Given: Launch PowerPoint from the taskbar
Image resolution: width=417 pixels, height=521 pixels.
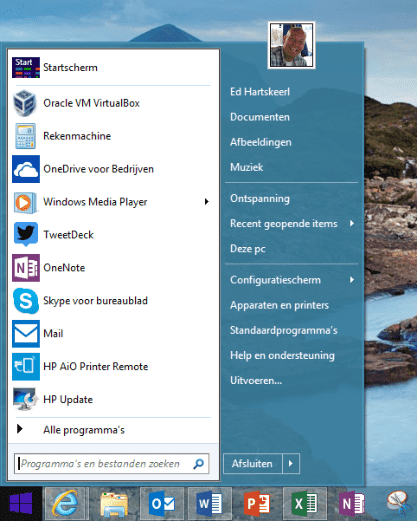Looking at the screenshot, I should click(x=257, y=503).
